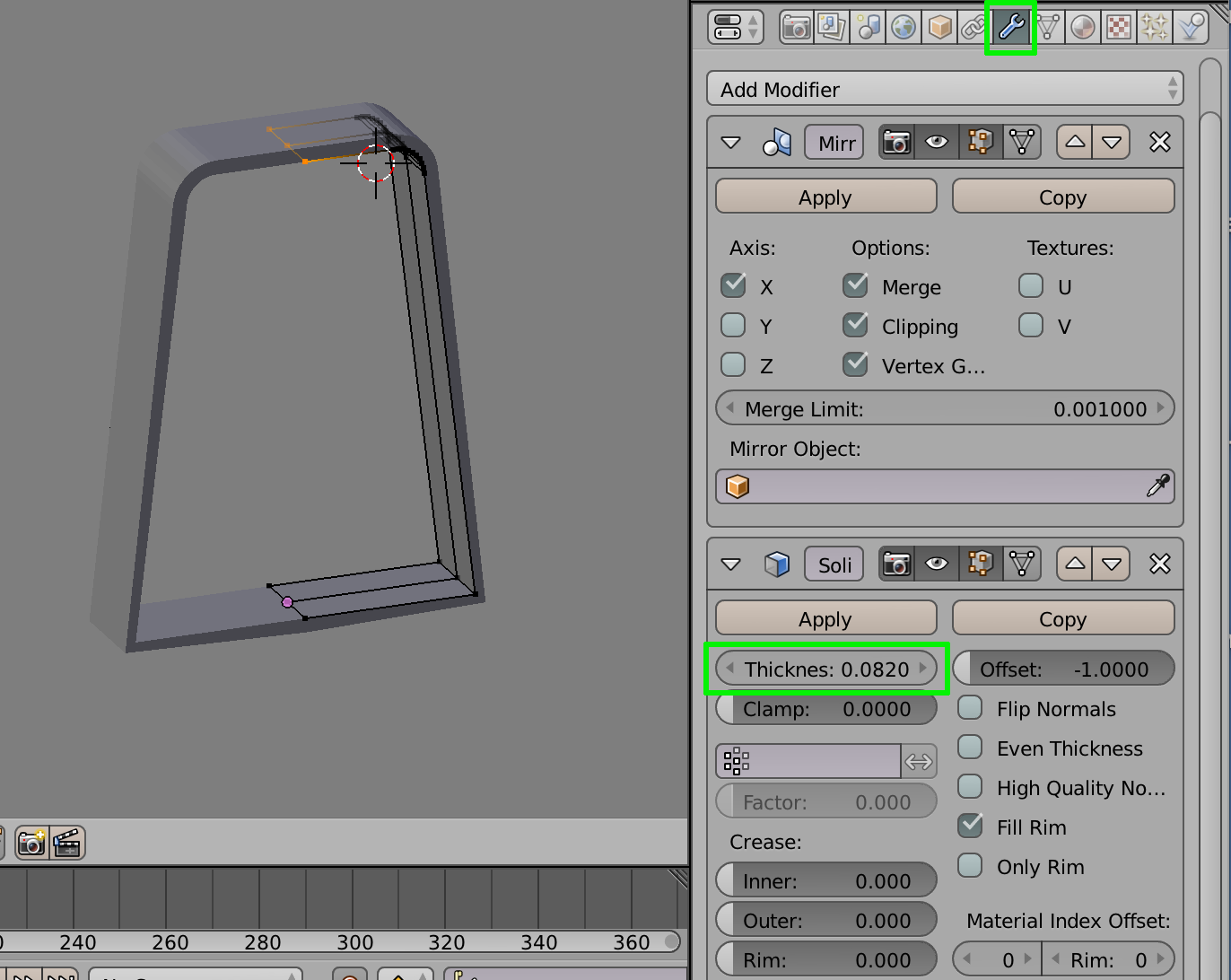Open the World properties tab
1231x980 pixels.
click(x=904, y=27)
